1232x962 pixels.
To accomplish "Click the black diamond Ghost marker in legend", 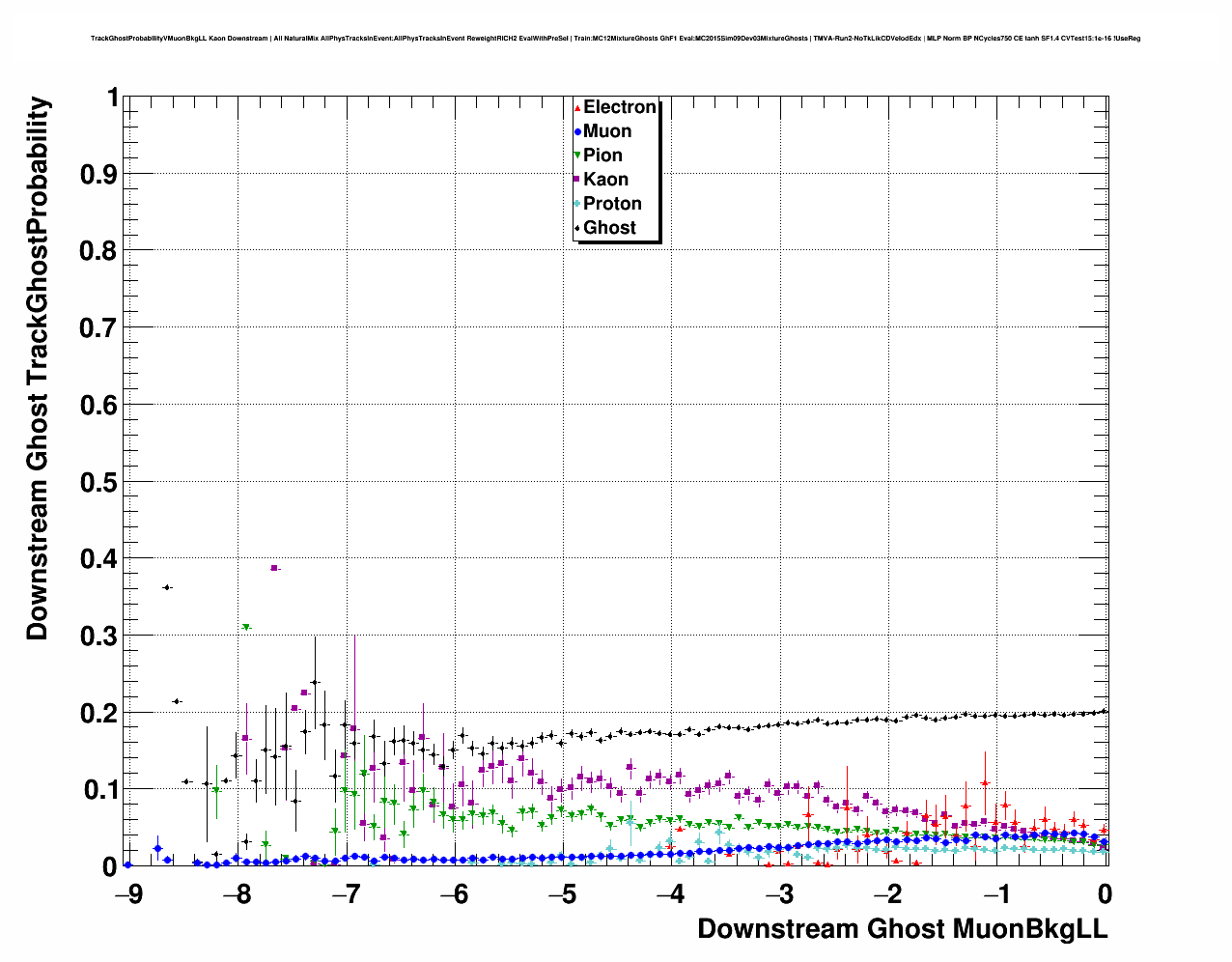I will (577, 228).
